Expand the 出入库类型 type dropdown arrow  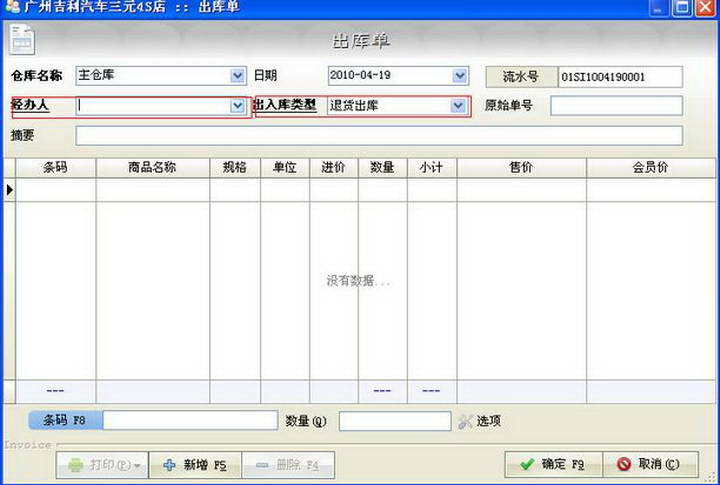point(458,106)
